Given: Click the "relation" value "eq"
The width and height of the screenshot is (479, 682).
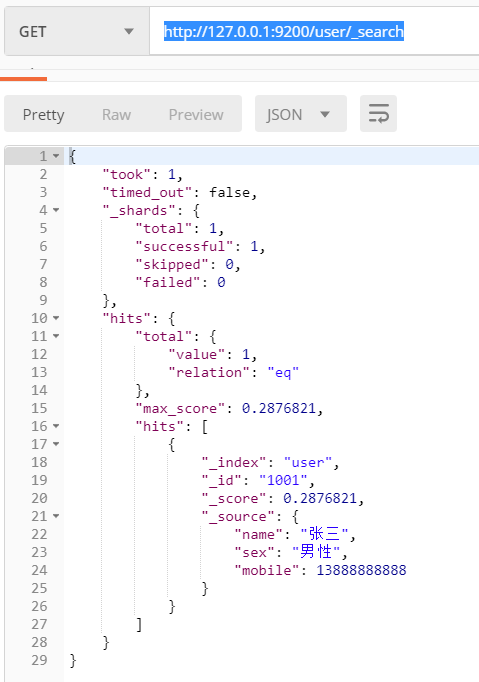Looking at the screenshot, I should [x=283, y=372].
